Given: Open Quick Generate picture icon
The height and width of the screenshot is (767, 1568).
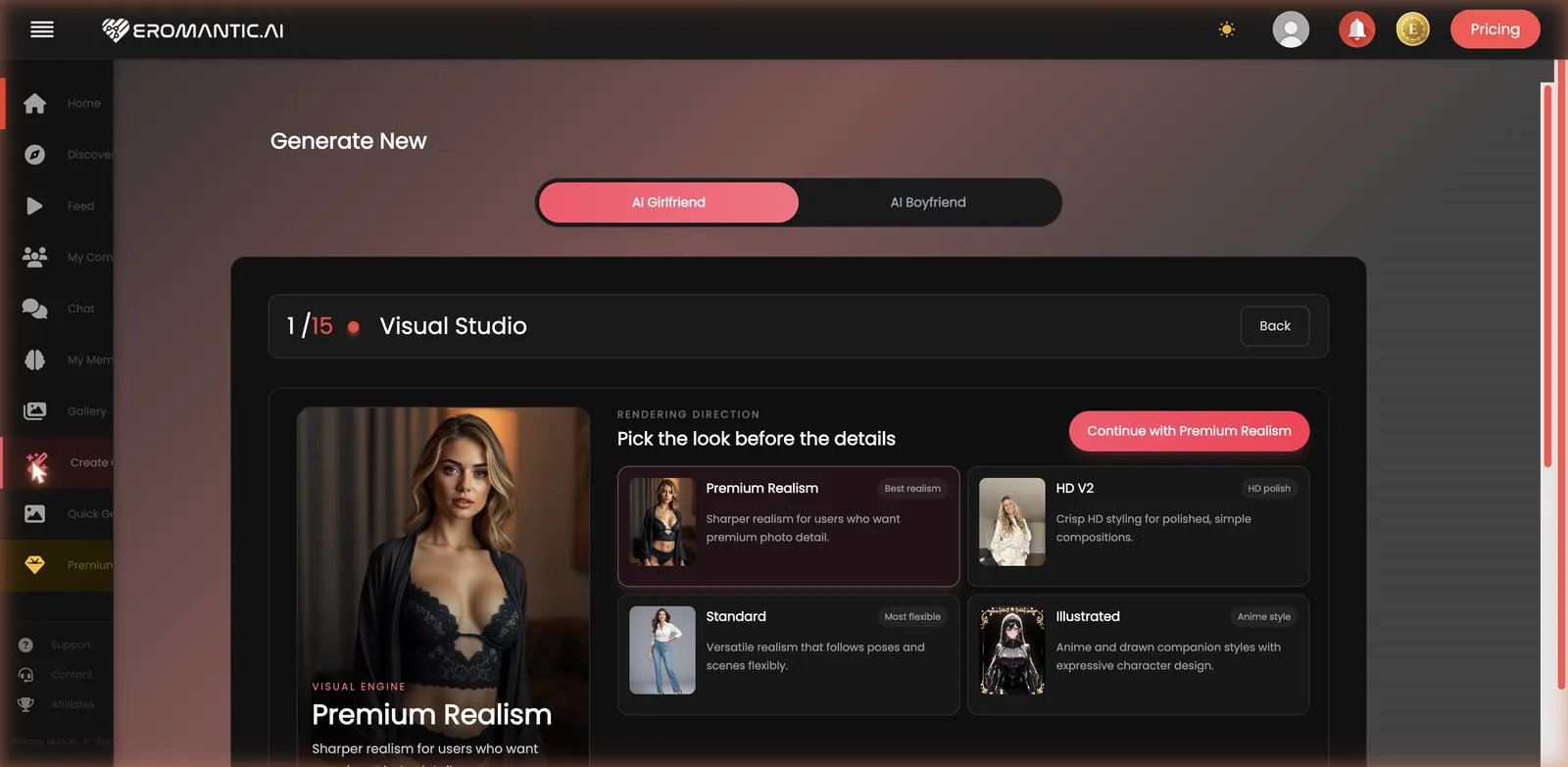Looking at the screenshot, I should [x=34, y=513].
